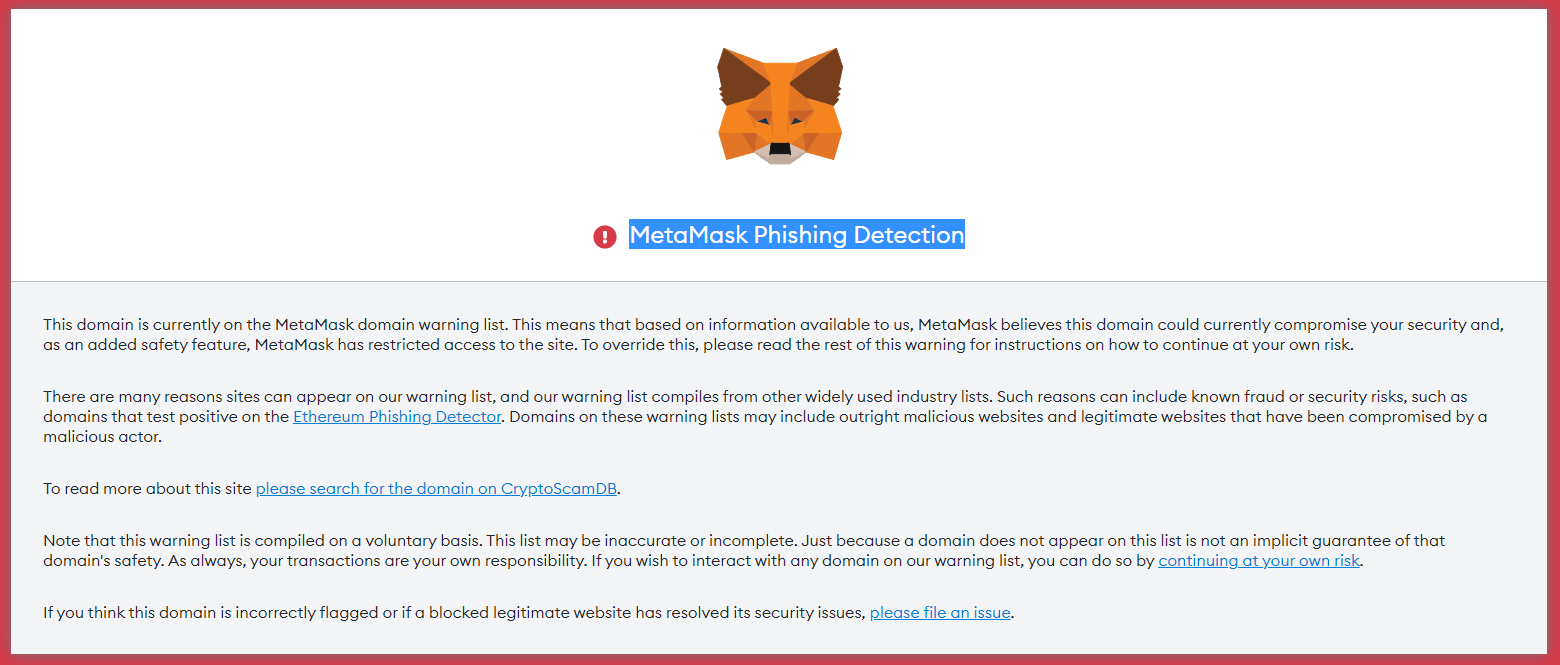Open the 'please file an issue' link
The image size is (1560, 665).
tap(940, 613)
